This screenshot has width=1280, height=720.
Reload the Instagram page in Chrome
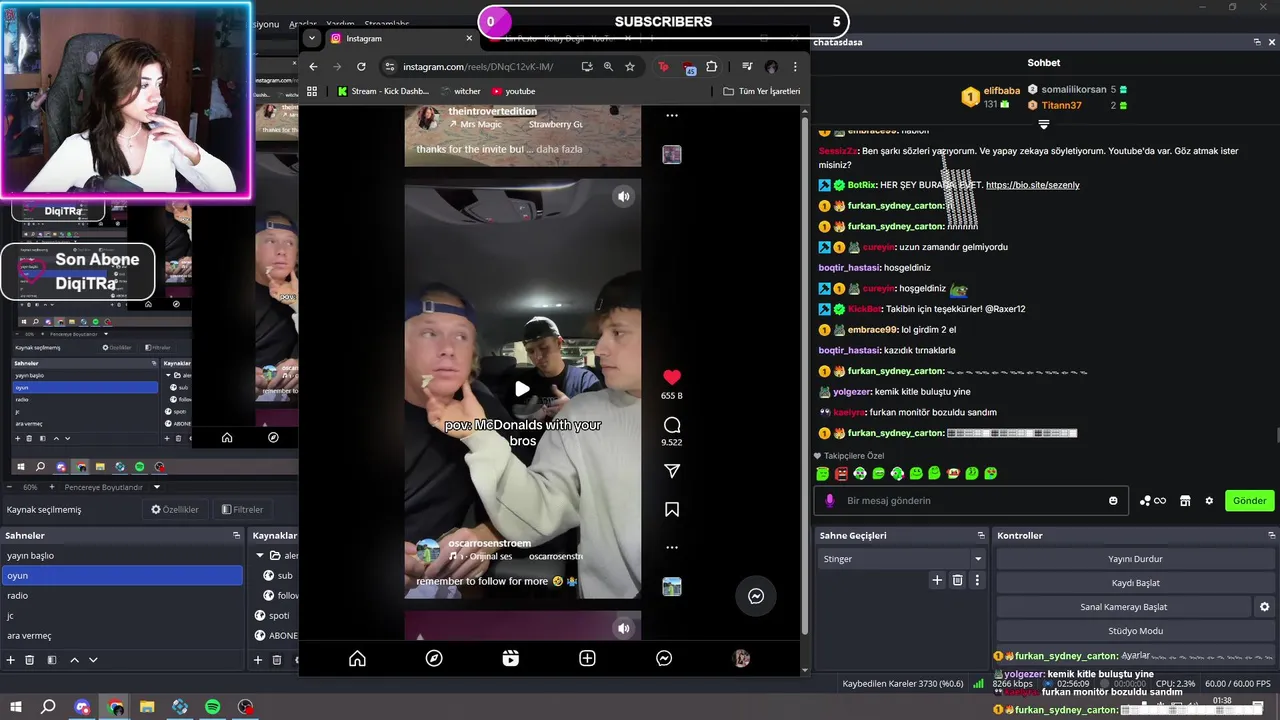tap(361, 67)
